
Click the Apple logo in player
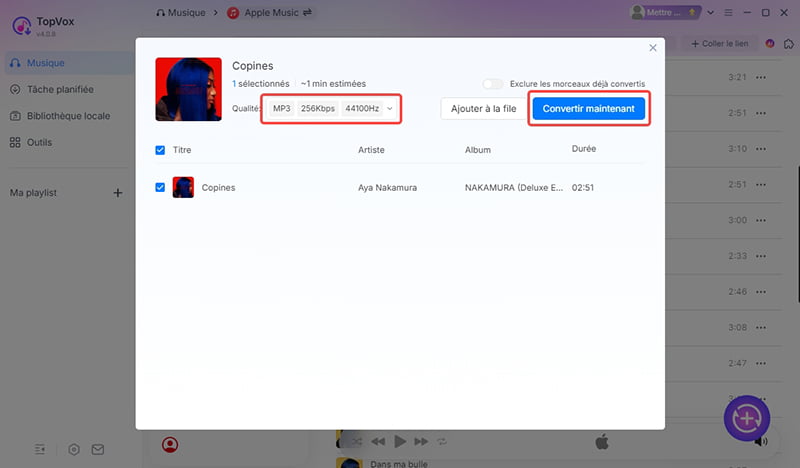[602, 441]
